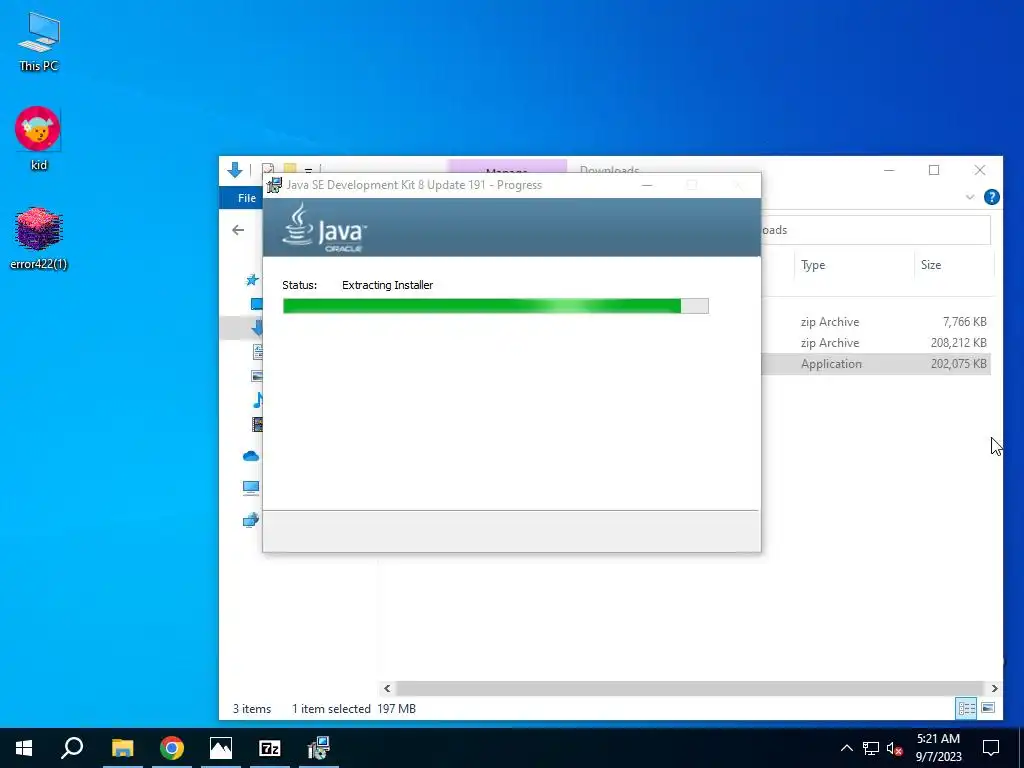The image size is (1024, 768).
Task: Select Music note in Explorer sidebar
Action: [258, 400]
